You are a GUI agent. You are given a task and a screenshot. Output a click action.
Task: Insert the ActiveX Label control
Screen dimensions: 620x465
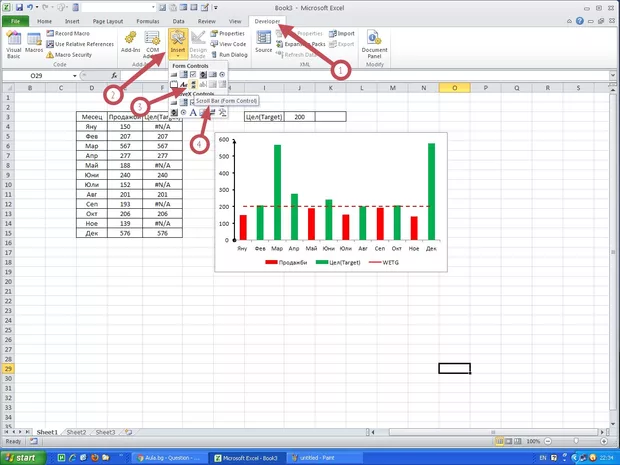coord(193,113)
